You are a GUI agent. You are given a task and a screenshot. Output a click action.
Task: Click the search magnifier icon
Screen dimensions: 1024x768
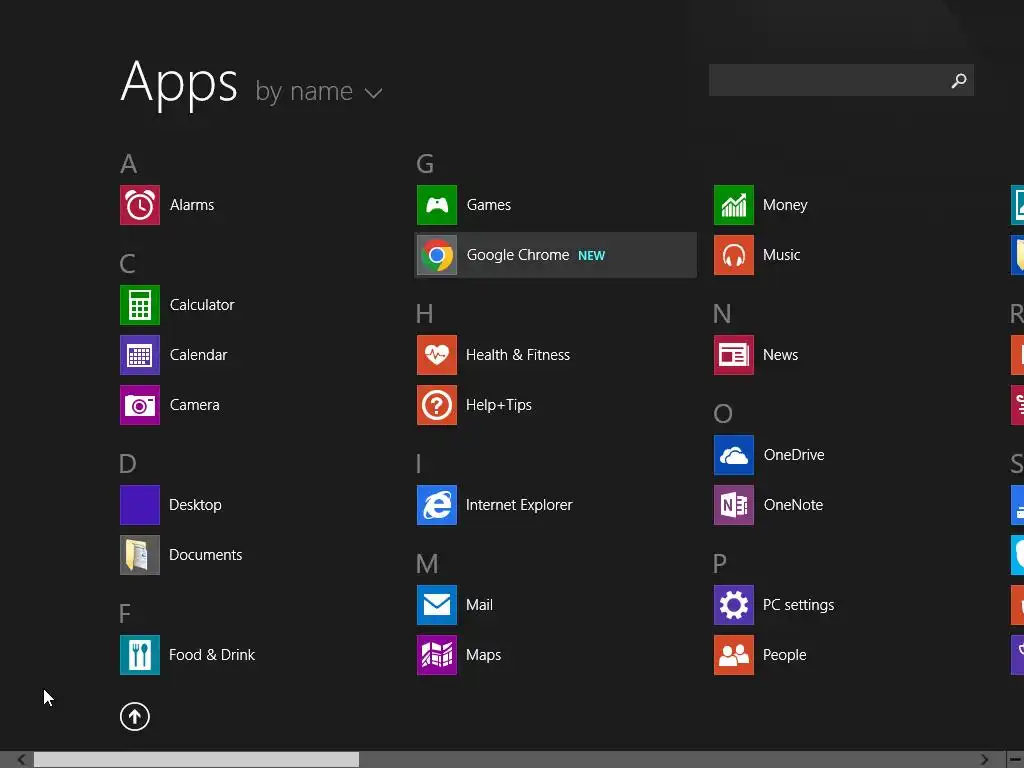coord(959,80)
